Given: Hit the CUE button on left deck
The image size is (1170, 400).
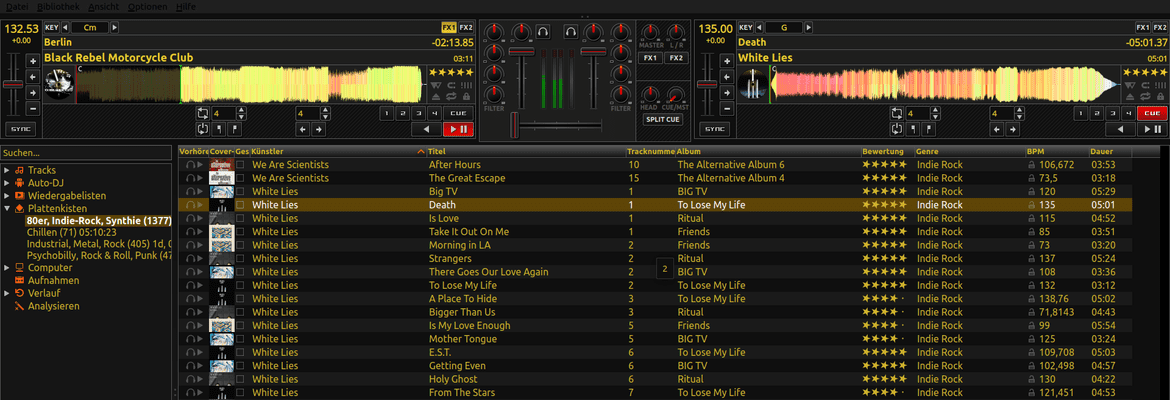Looking at the screenshot, I should (458, 113).
